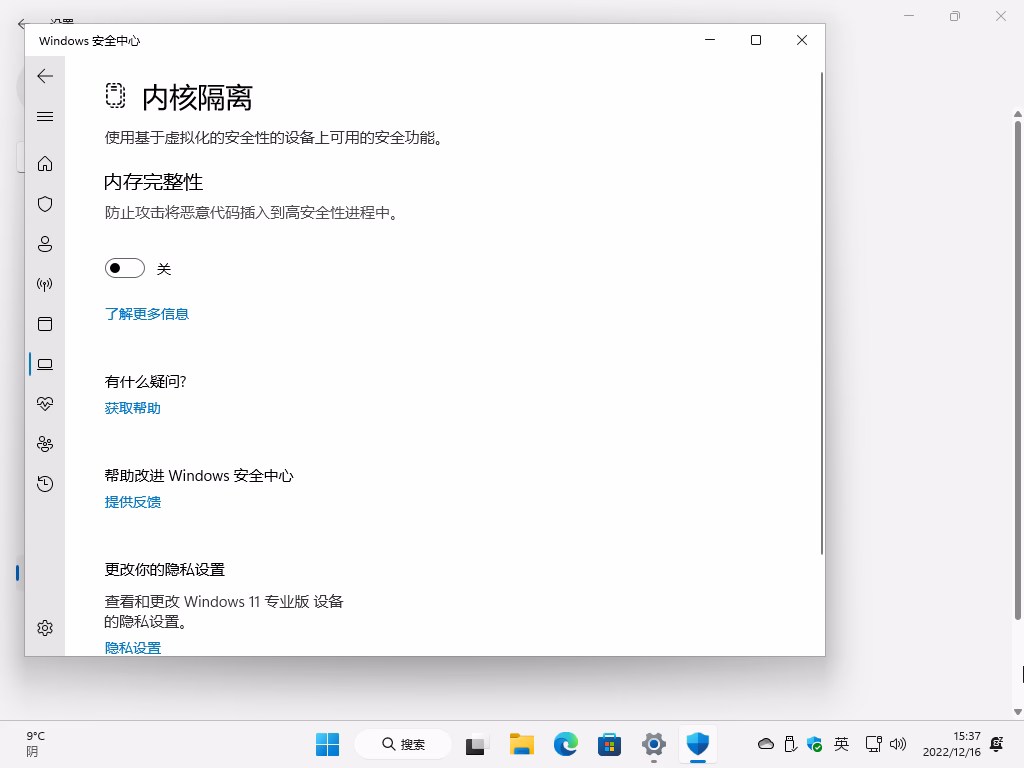Go to sidebar Home (主页) icon

[x=44, y=163]
